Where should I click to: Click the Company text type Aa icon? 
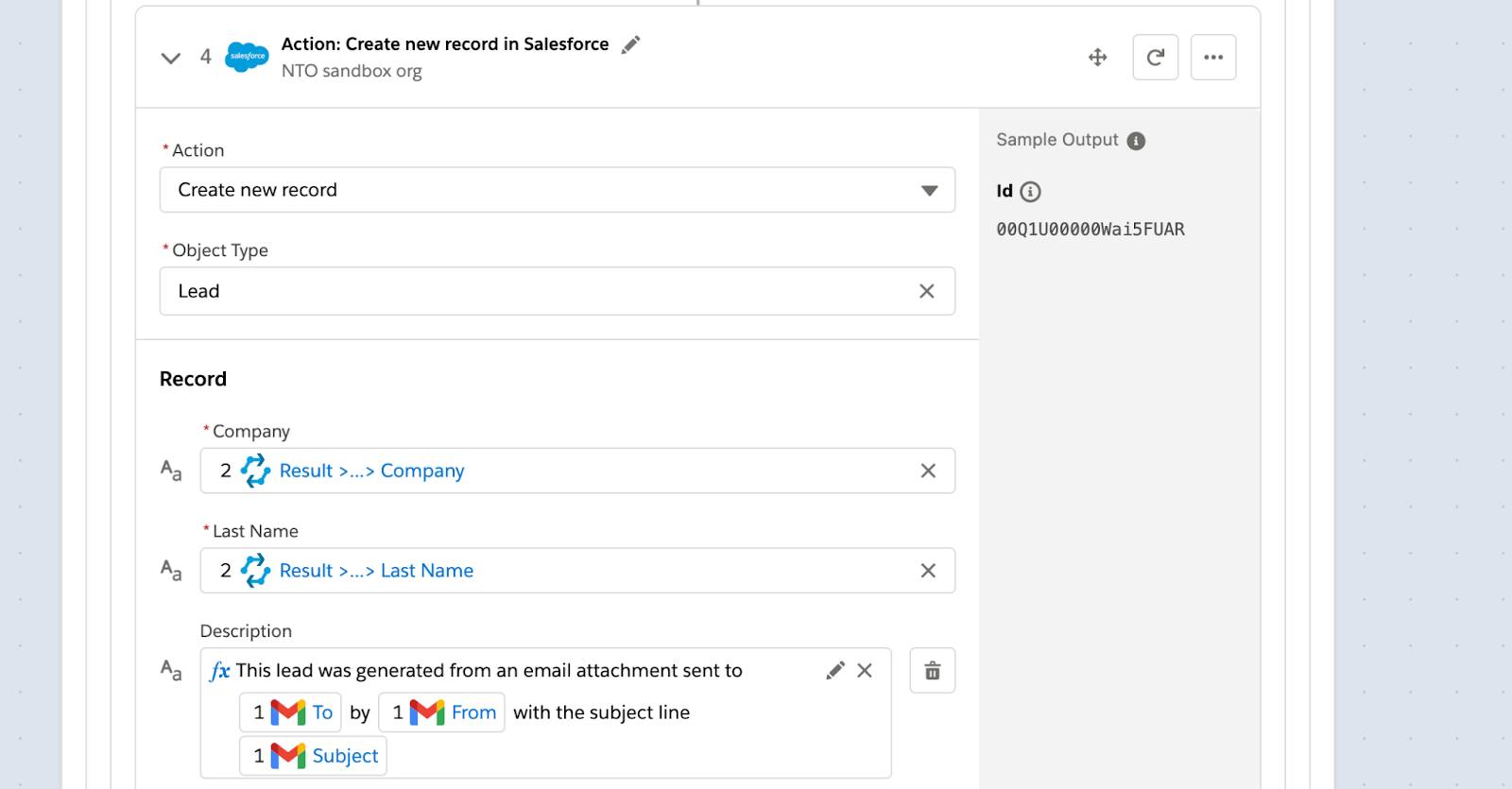coord(171,471)
